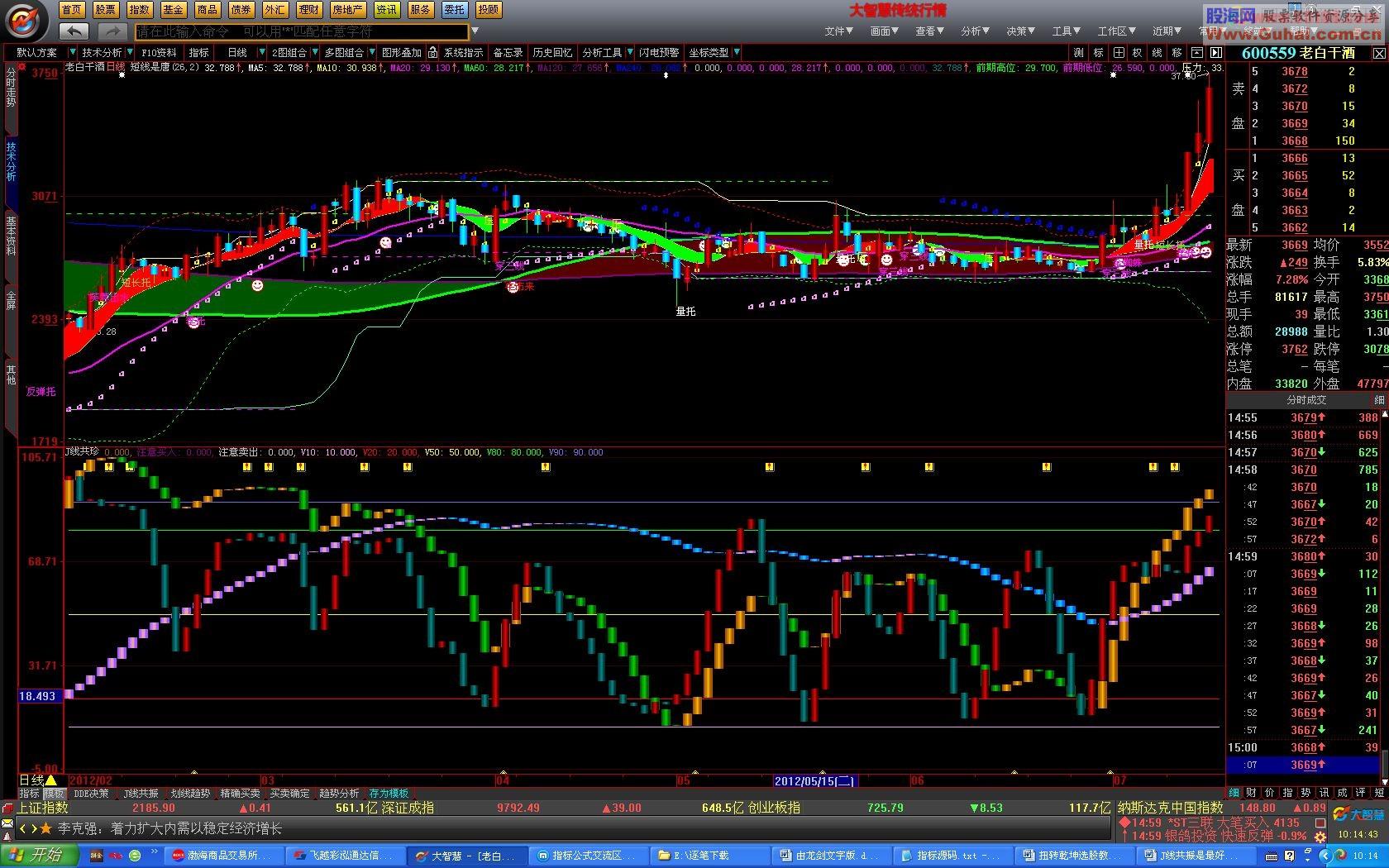Click the 移 move tool icon
Viewport: 1389px width, 868px height.
[1177, 52]
